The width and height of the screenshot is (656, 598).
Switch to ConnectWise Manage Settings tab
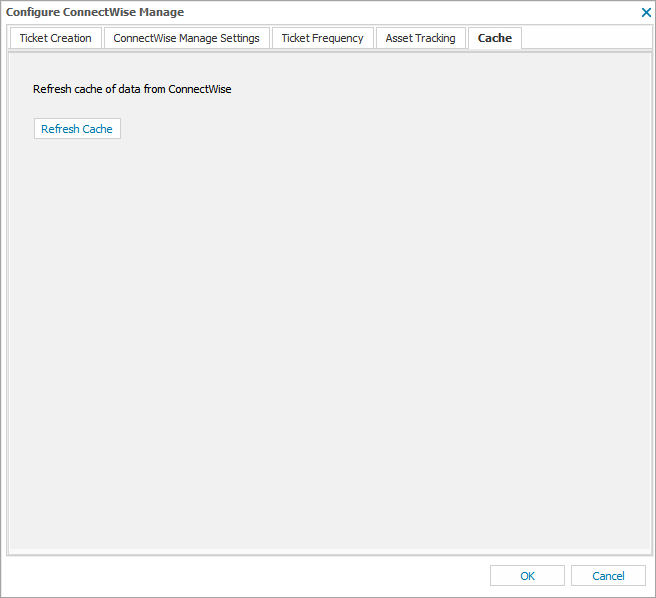tap(187, 38)
